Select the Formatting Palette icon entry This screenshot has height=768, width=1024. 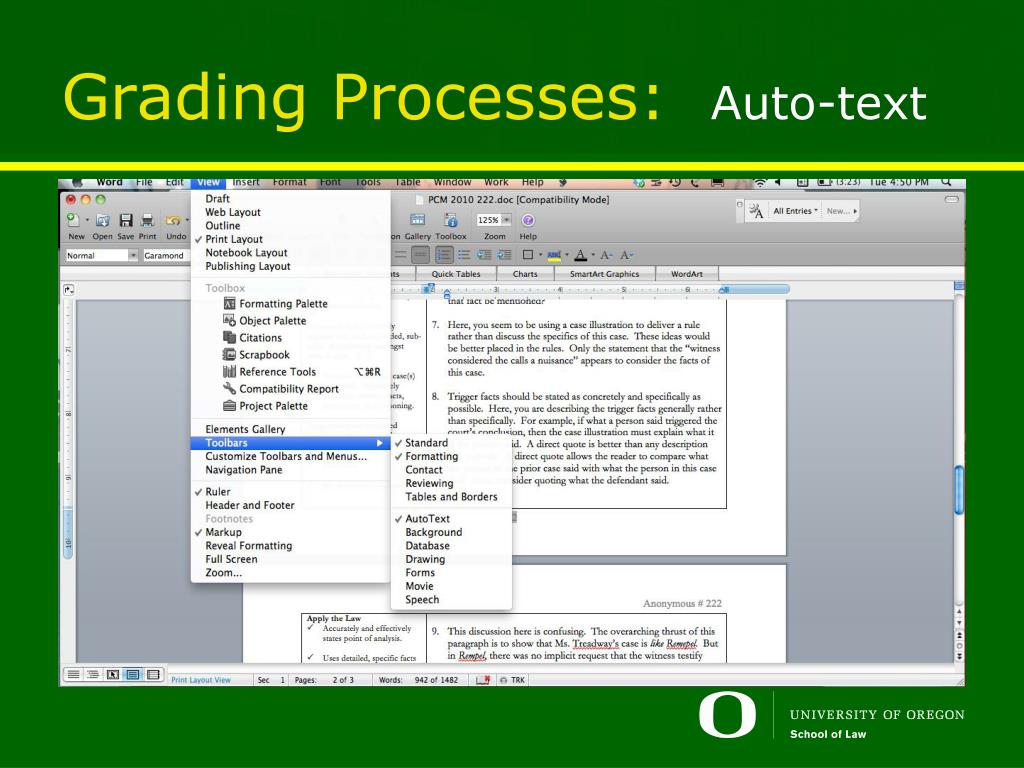229,304
